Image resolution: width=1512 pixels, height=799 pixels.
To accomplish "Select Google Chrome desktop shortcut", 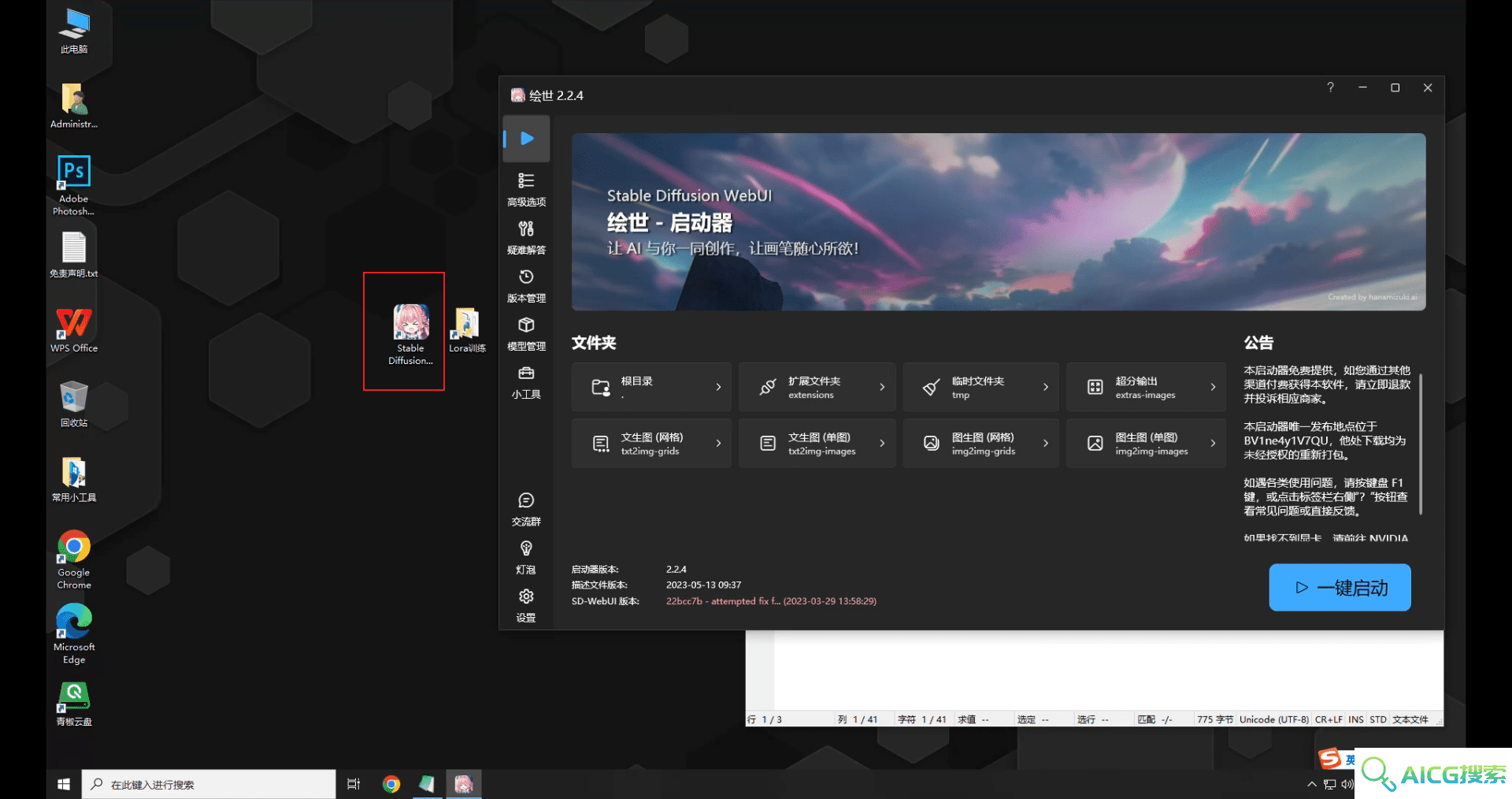I will [74, 559].
